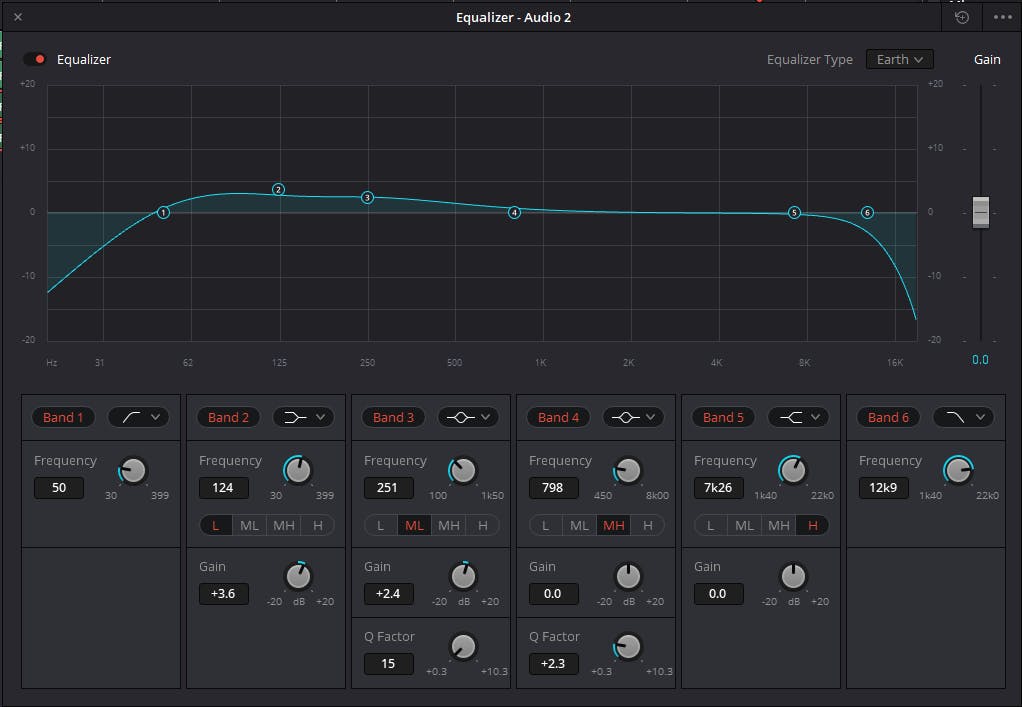Click Band 2 frequency field showing 124
1022x707 pixels.
tap(224, 487)
